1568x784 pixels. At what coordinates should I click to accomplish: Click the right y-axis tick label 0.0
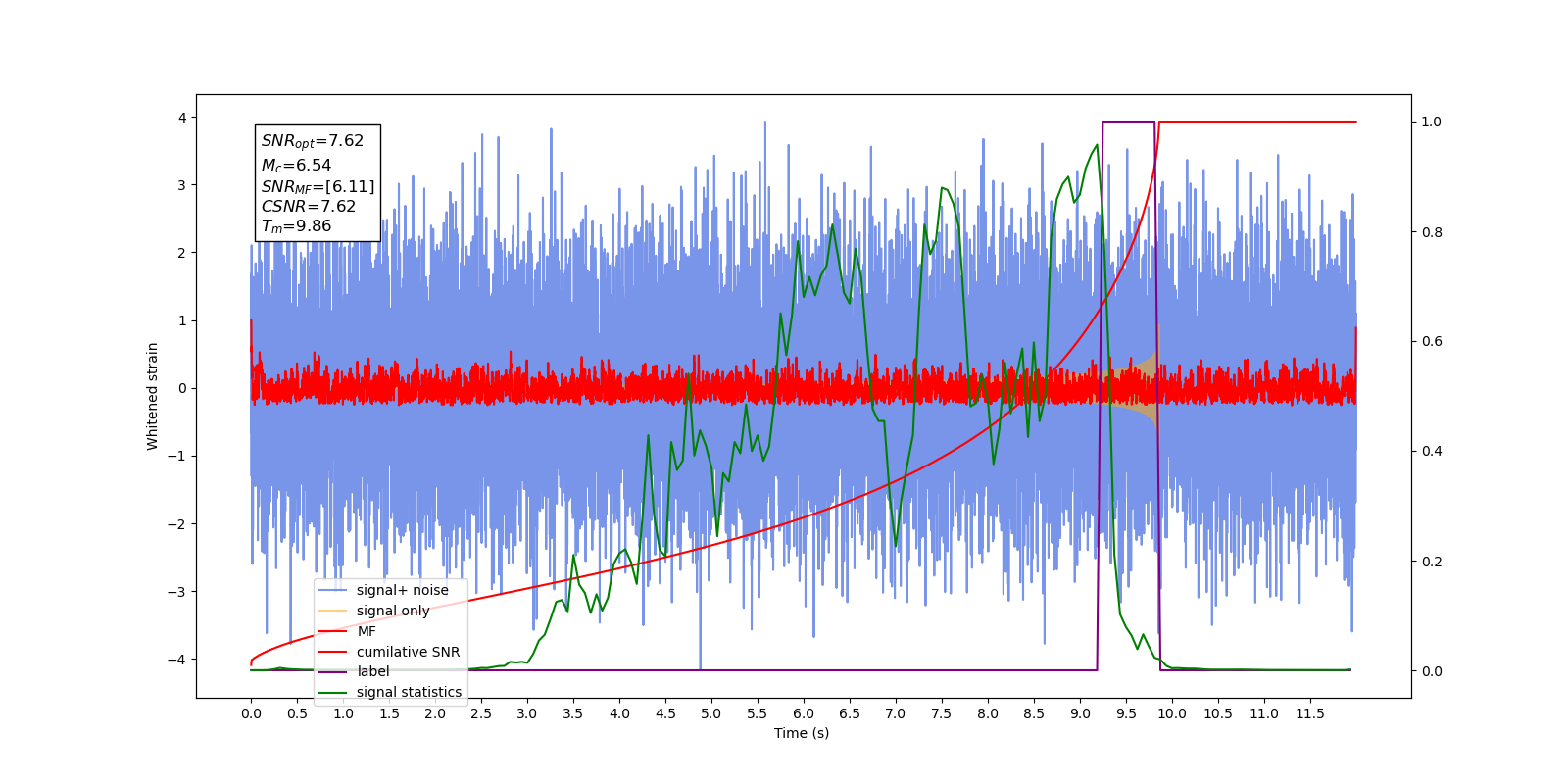pyautogui.click(x=1432, y=671)
